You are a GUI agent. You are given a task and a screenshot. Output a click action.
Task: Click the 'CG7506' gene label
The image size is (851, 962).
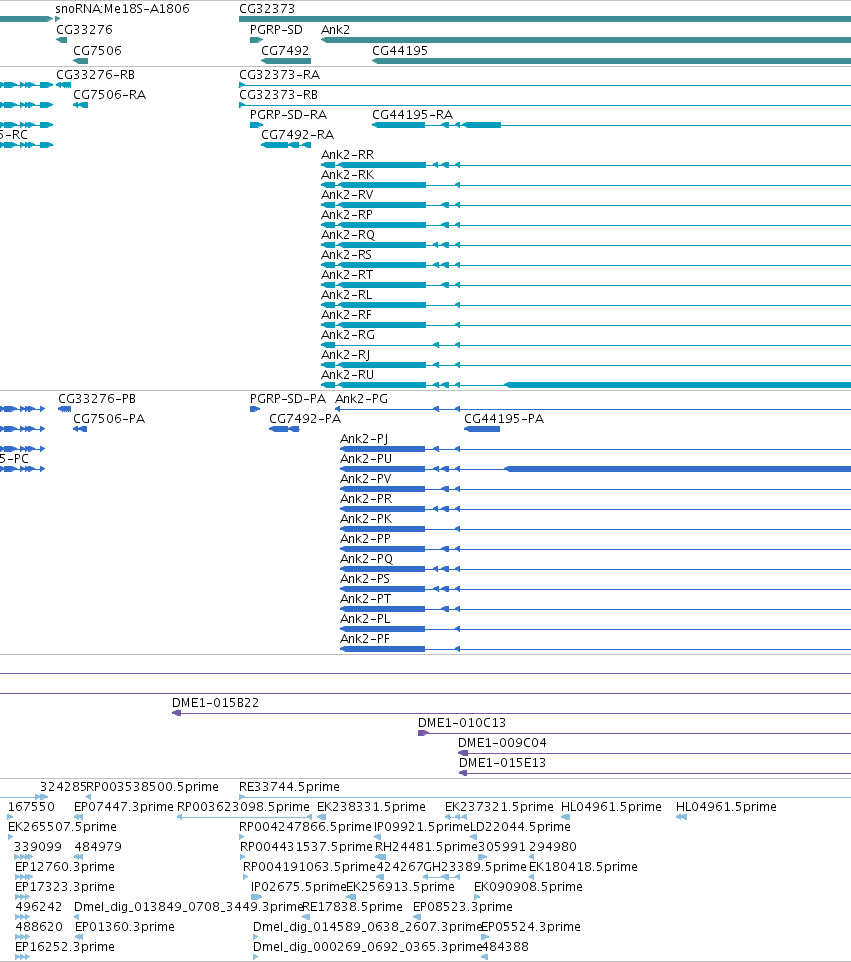pos(97,50)
